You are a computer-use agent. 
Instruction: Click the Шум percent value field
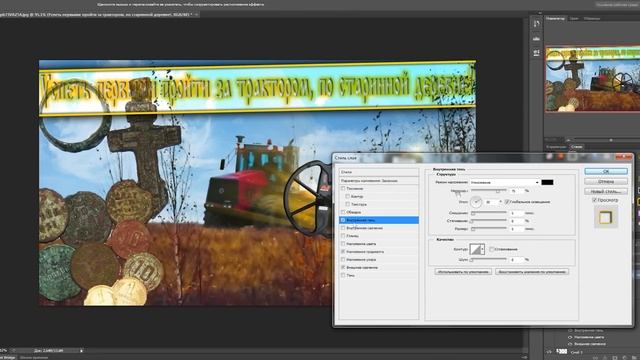pos(516,260)
